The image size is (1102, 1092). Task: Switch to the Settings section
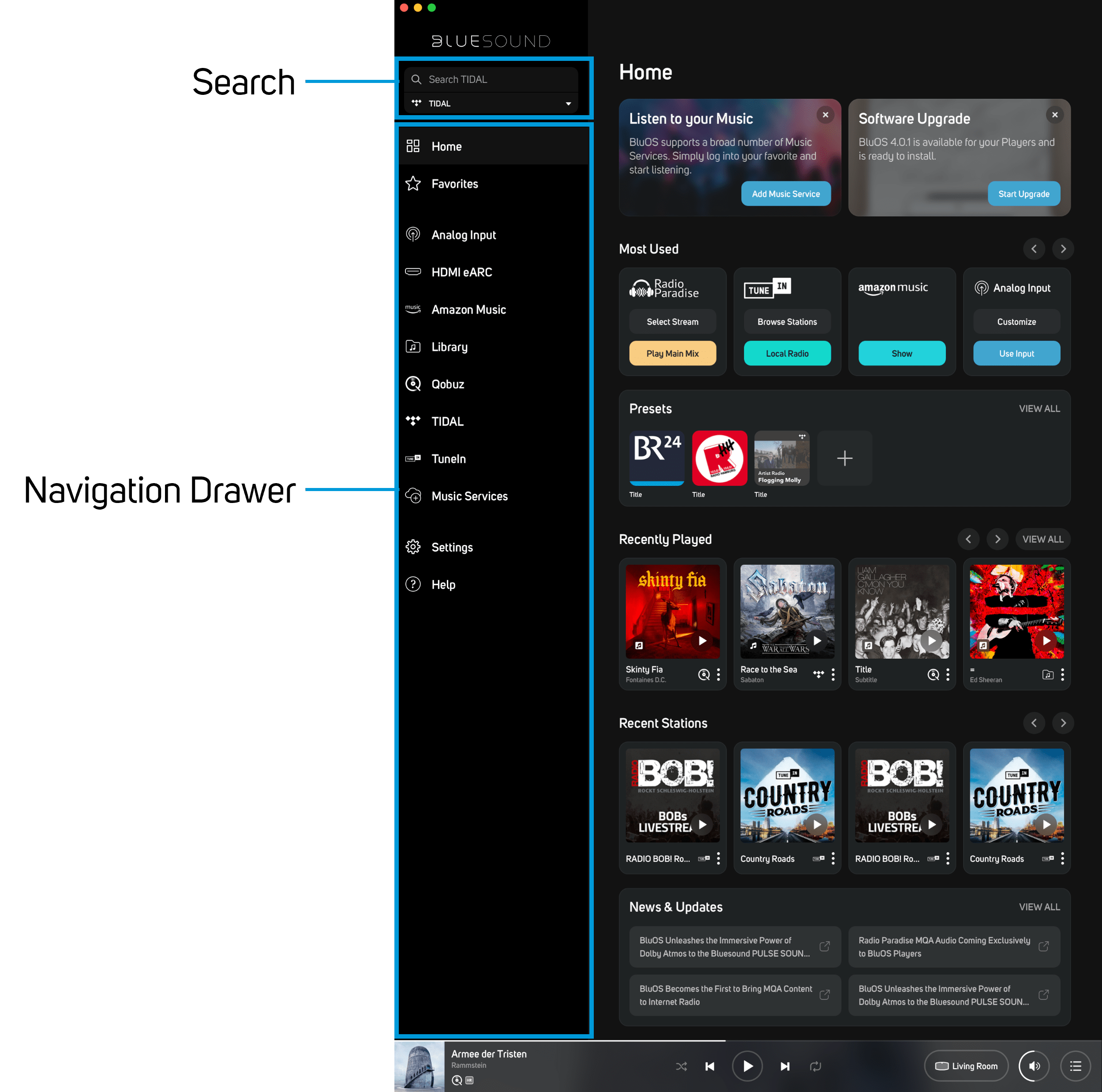pyautogui.click(x=452, y=547)
